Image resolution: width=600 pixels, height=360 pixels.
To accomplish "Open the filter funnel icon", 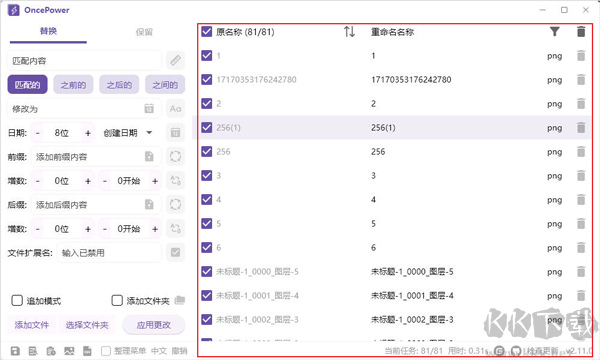I will coord(554,32).
